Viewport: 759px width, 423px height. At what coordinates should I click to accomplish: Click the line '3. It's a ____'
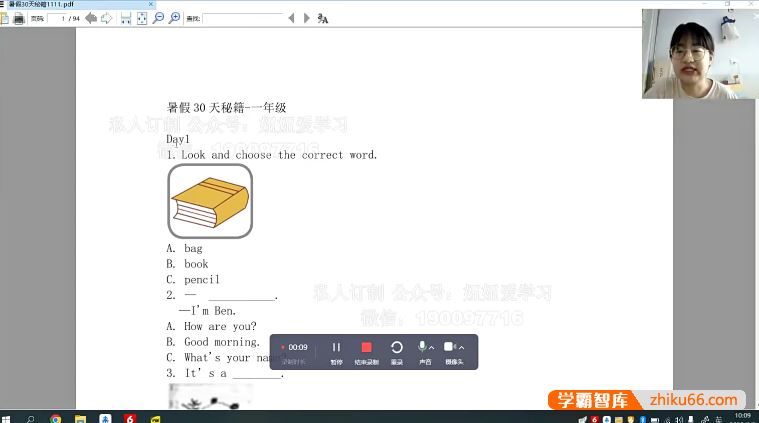225,373
